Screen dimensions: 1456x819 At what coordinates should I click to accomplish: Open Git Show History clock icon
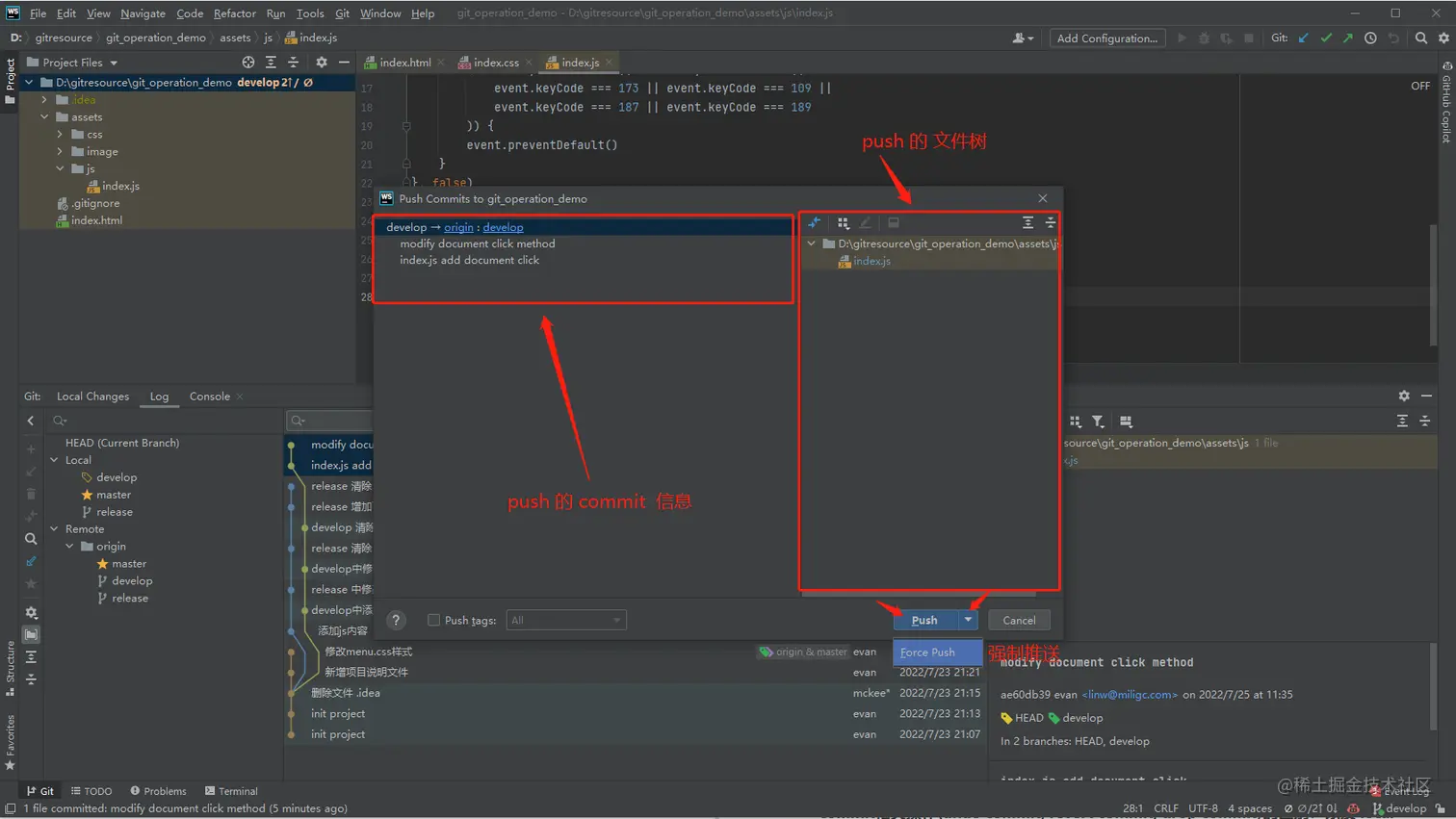pos(1370,38)
